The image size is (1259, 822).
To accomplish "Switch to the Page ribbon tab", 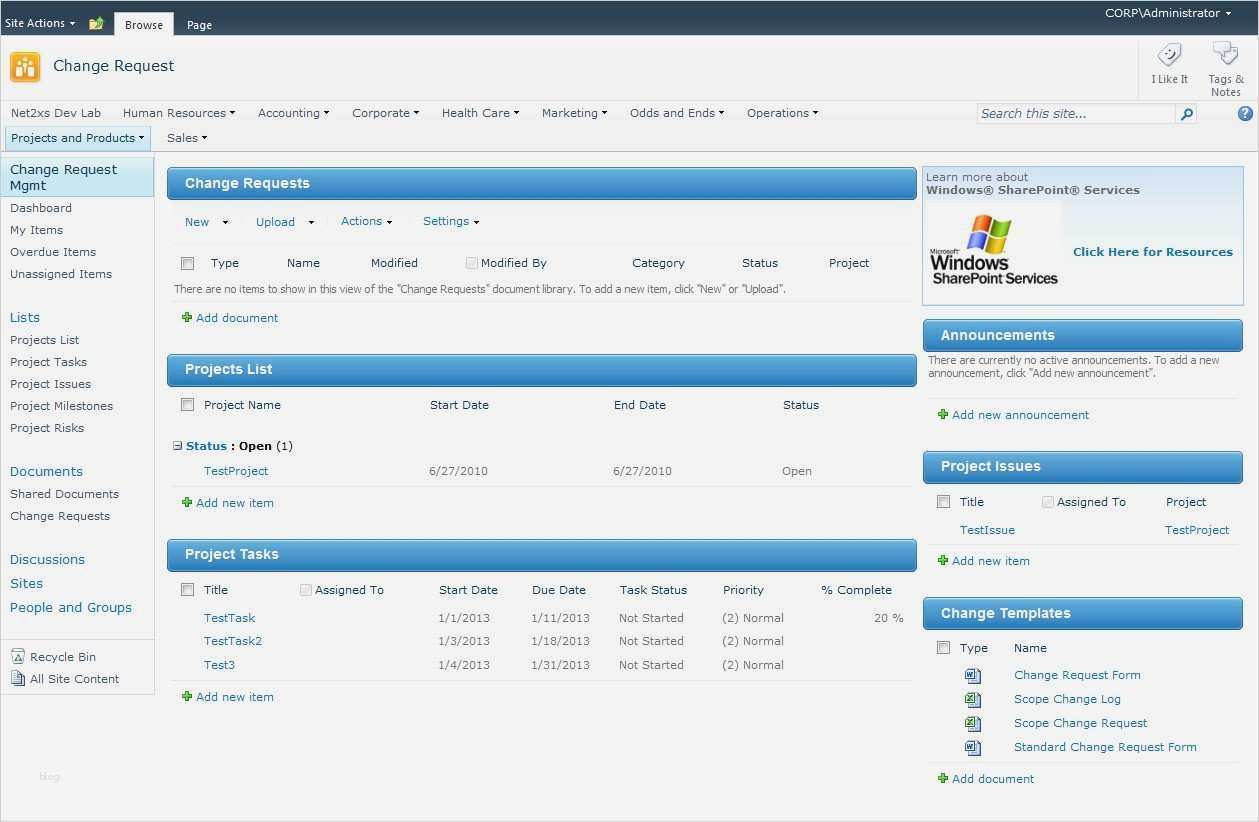I will 199,25.
